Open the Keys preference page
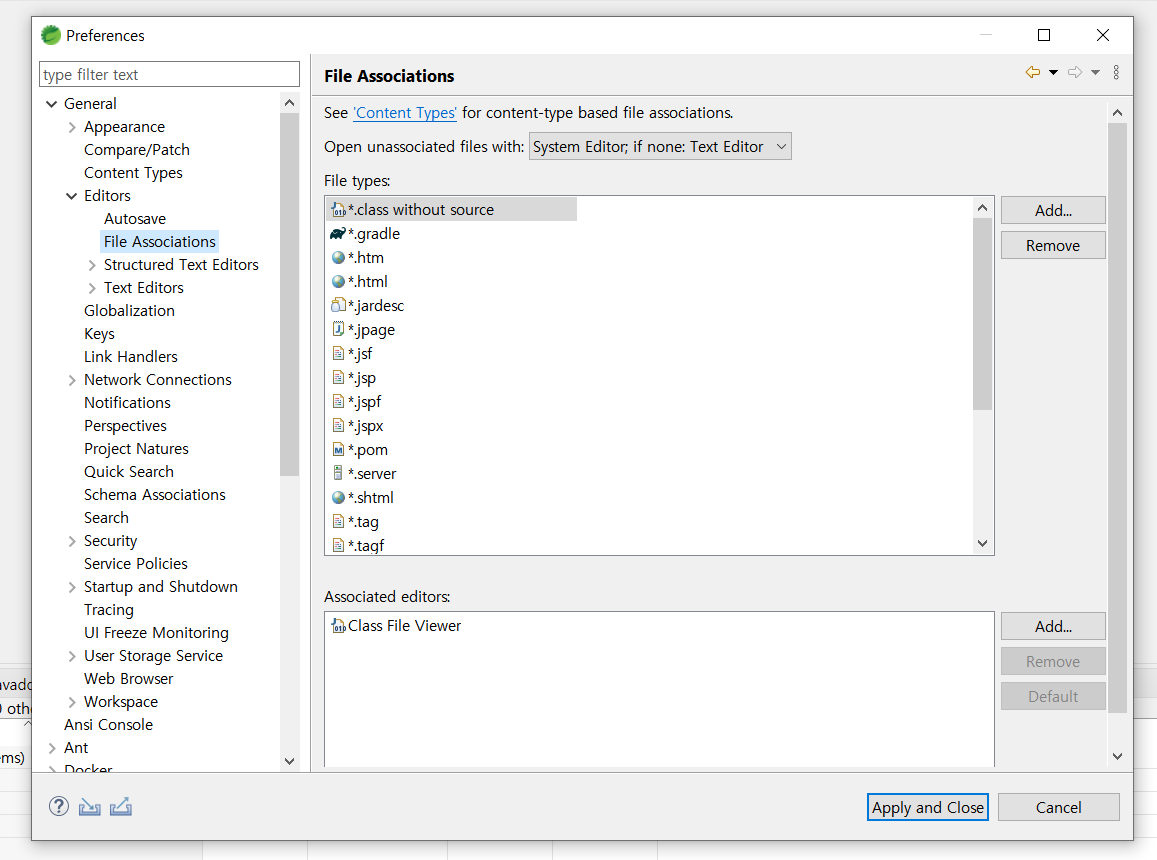This screenshot has width=1157, height=860. coord(99,334)
